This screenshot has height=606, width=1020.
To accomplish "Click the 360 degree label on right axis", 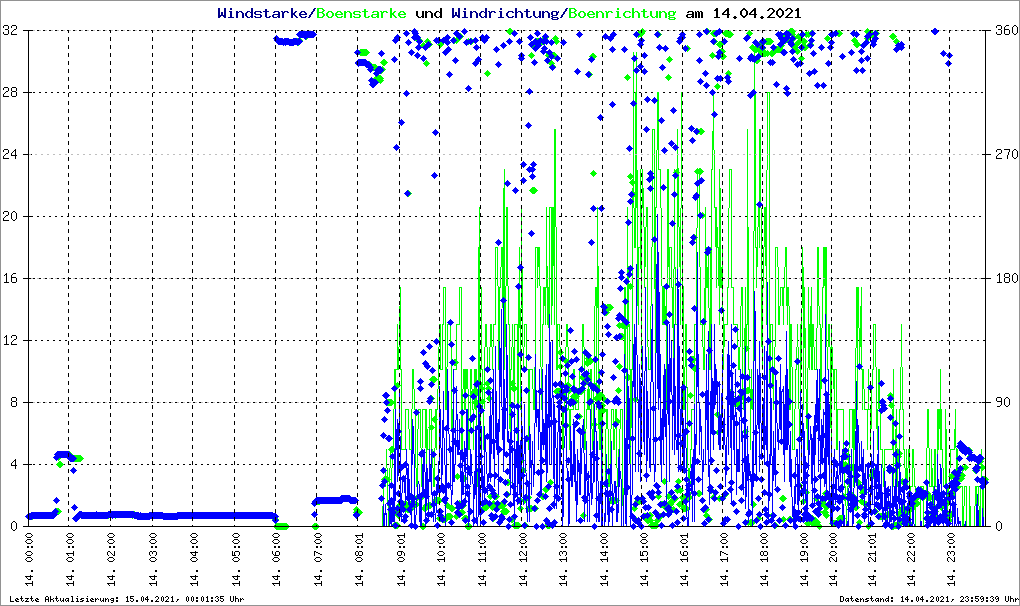I will pyautogui.click(x=1004, y=31).
